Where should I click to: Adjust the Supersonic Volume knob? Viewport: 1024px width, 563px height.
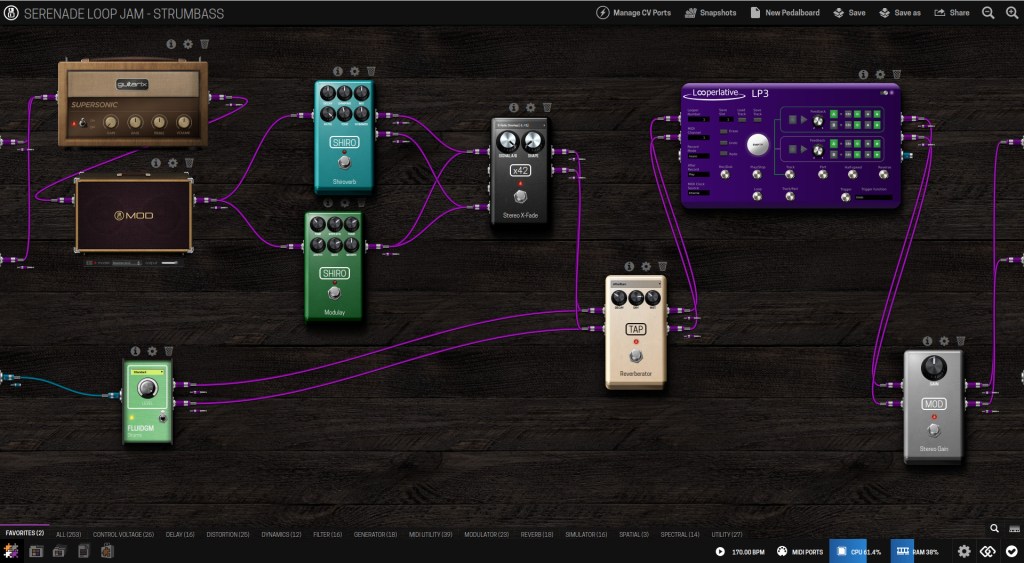pos(184,122)
